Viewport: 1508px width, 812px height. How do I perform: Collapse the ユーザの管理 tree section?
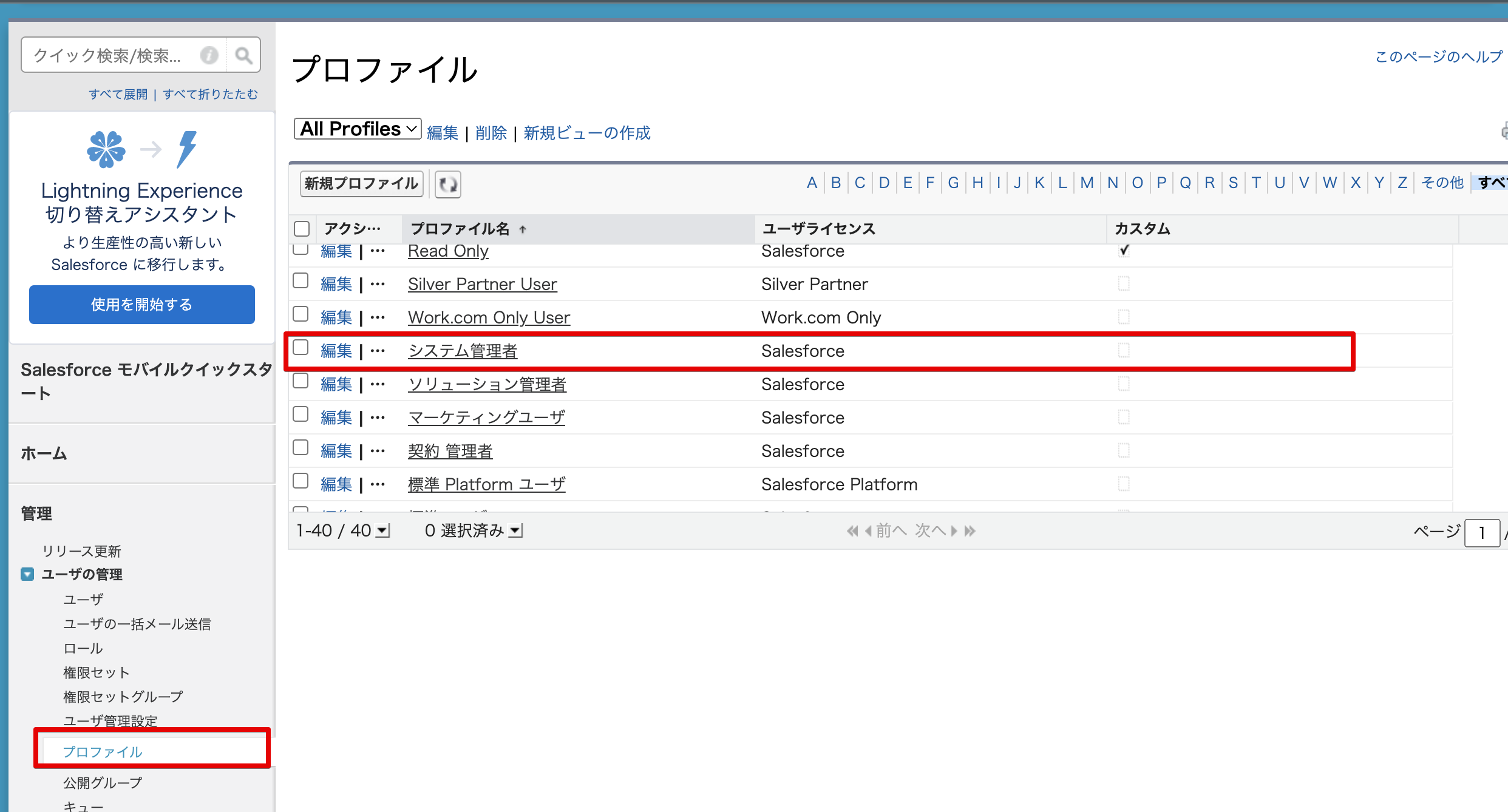pyautogui.click(x=27, y=574)
